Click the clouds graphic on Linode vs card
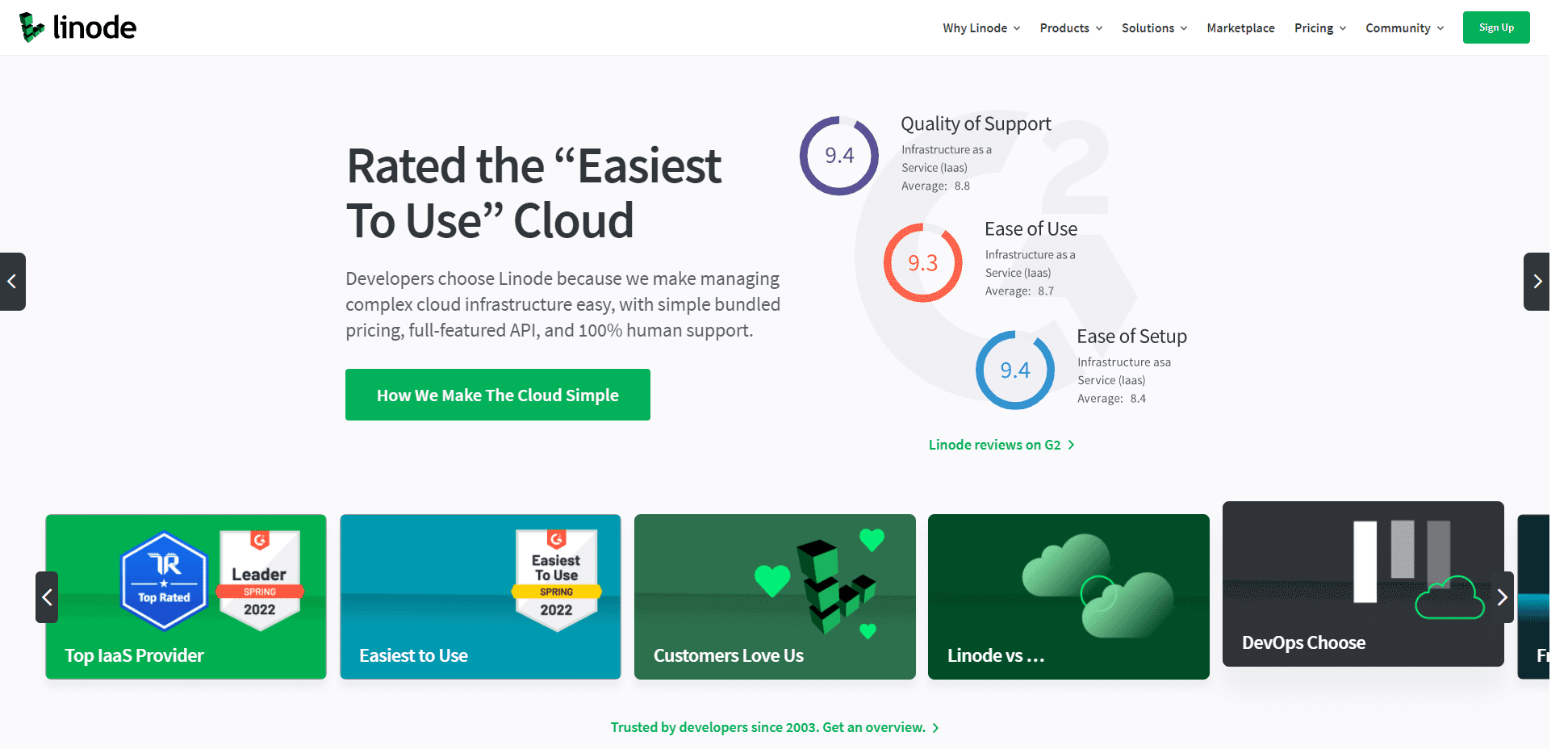Viewport: 1568px width, 749px height. point(1098,584)
